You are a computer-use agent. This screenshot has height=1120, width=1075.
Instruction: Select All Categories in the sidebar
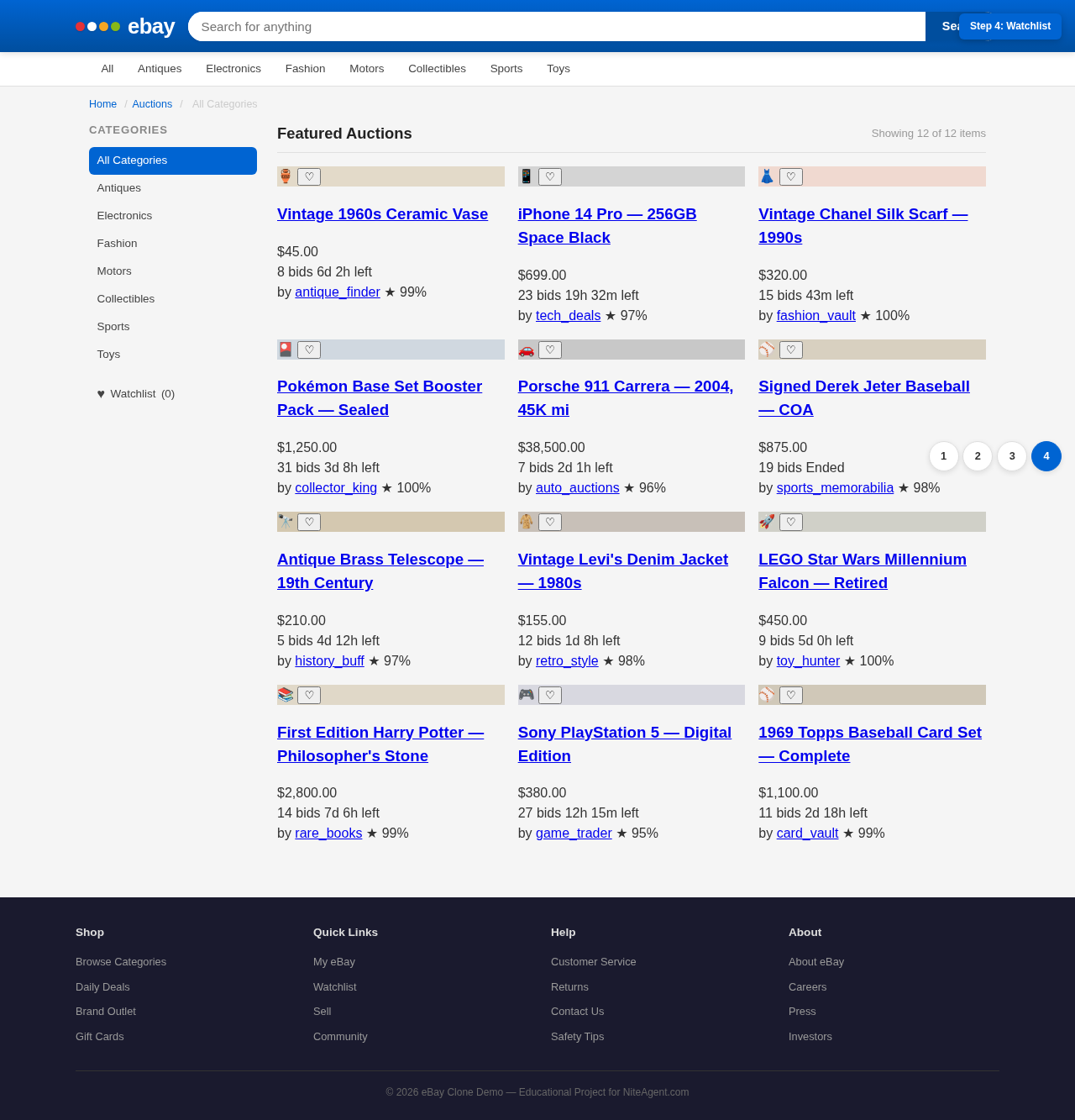click(x=173, y=160)
